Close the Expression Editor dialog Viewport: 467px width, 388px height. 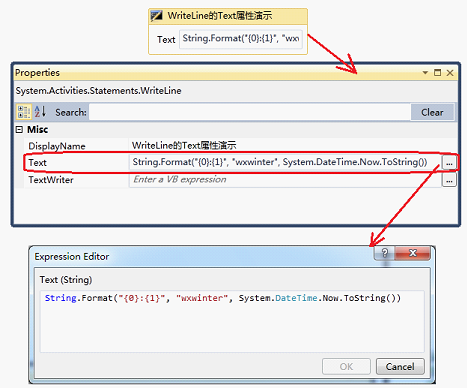pyautogui.click(x=413, y=253)
